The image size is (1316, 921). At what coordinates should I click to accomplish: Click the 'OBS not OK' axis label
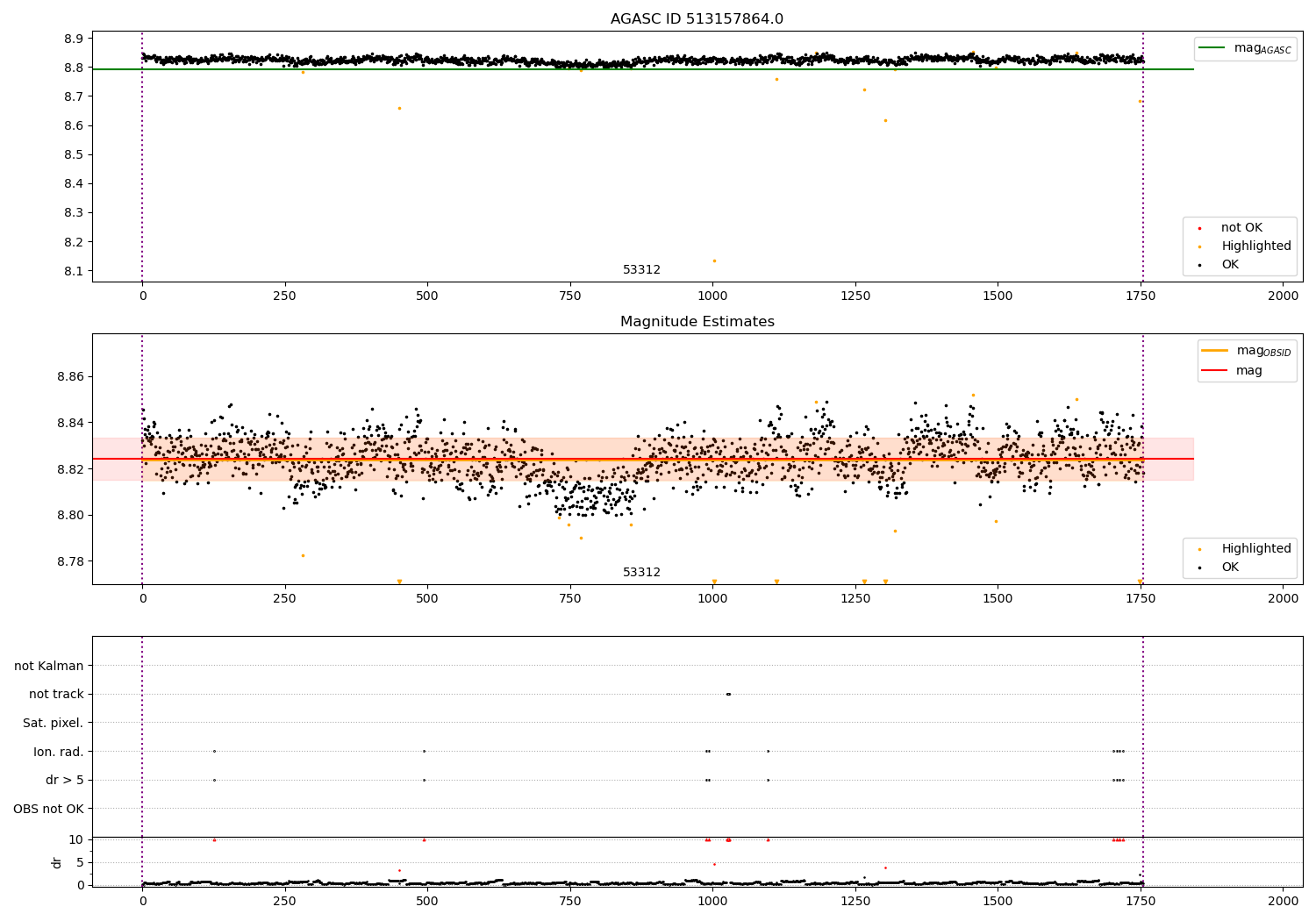(x=48, y=809)
